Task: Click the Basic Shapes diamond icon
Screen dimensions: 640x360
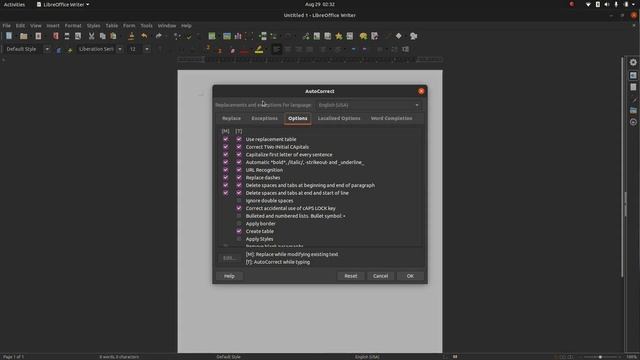Action: click(399, 36)
